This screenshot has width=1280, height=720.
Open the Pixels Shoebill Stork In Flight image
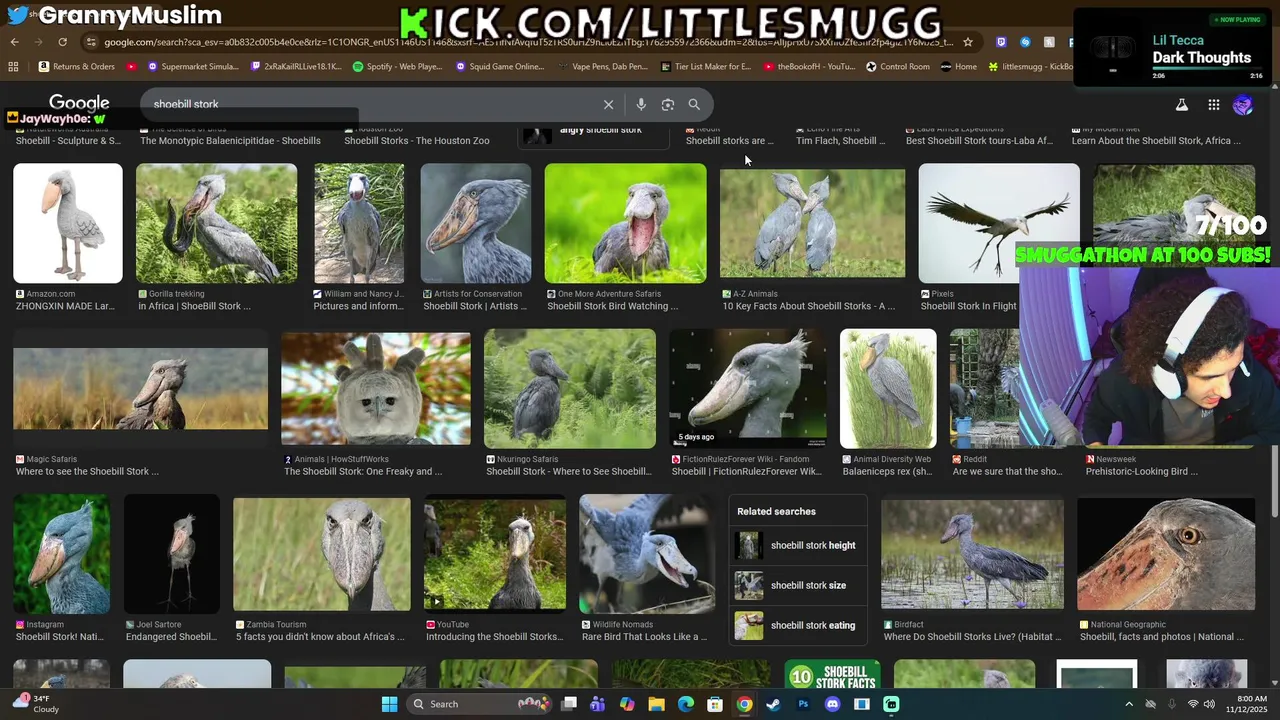999,224
